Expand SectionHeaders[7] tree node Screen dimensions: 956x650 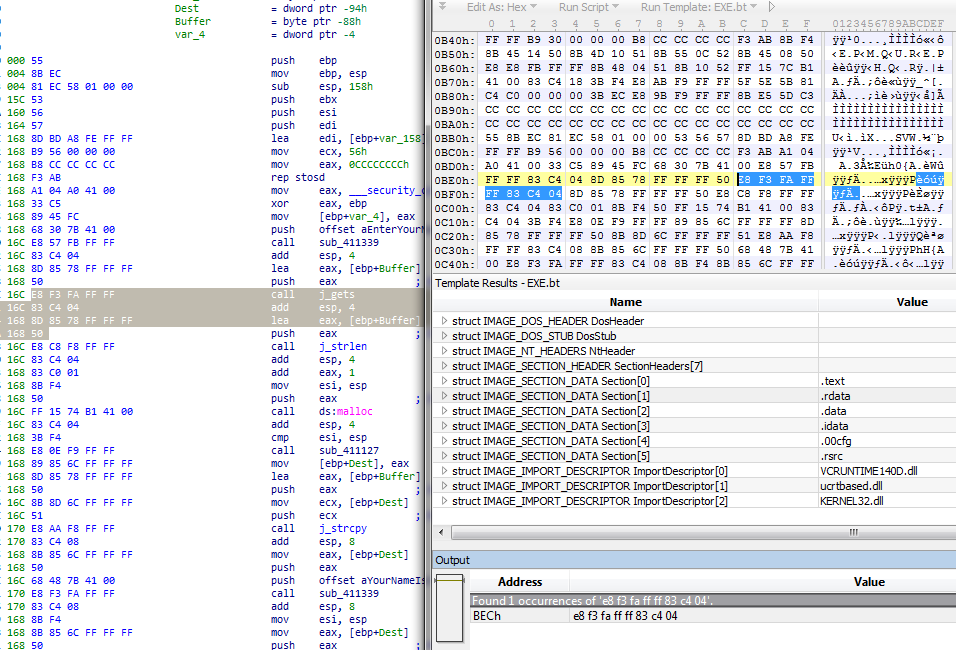click(x=444, y=366)
